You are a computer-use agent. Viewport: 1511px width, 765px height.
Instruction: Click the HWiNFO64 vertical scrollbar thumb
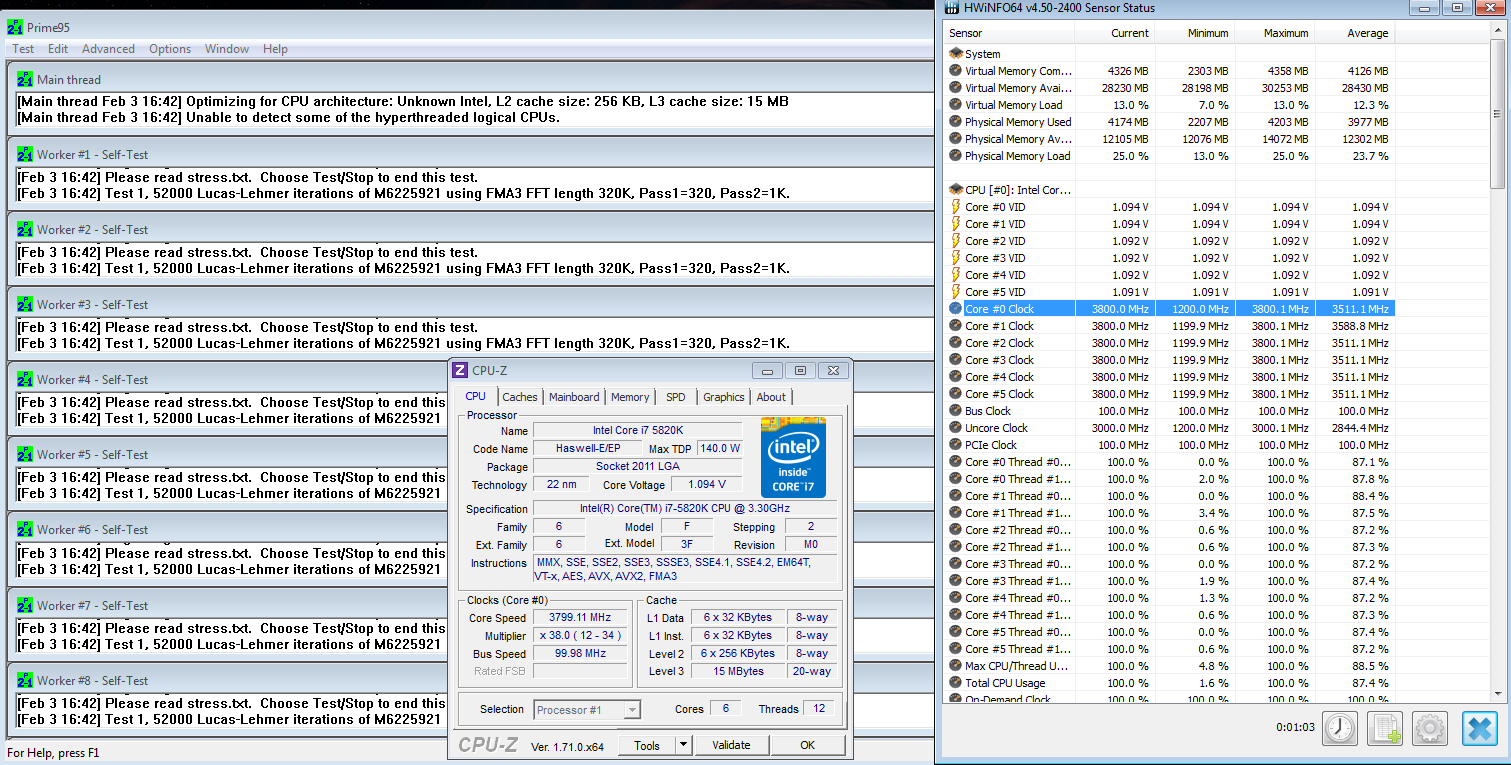(x=1497, y=112)
